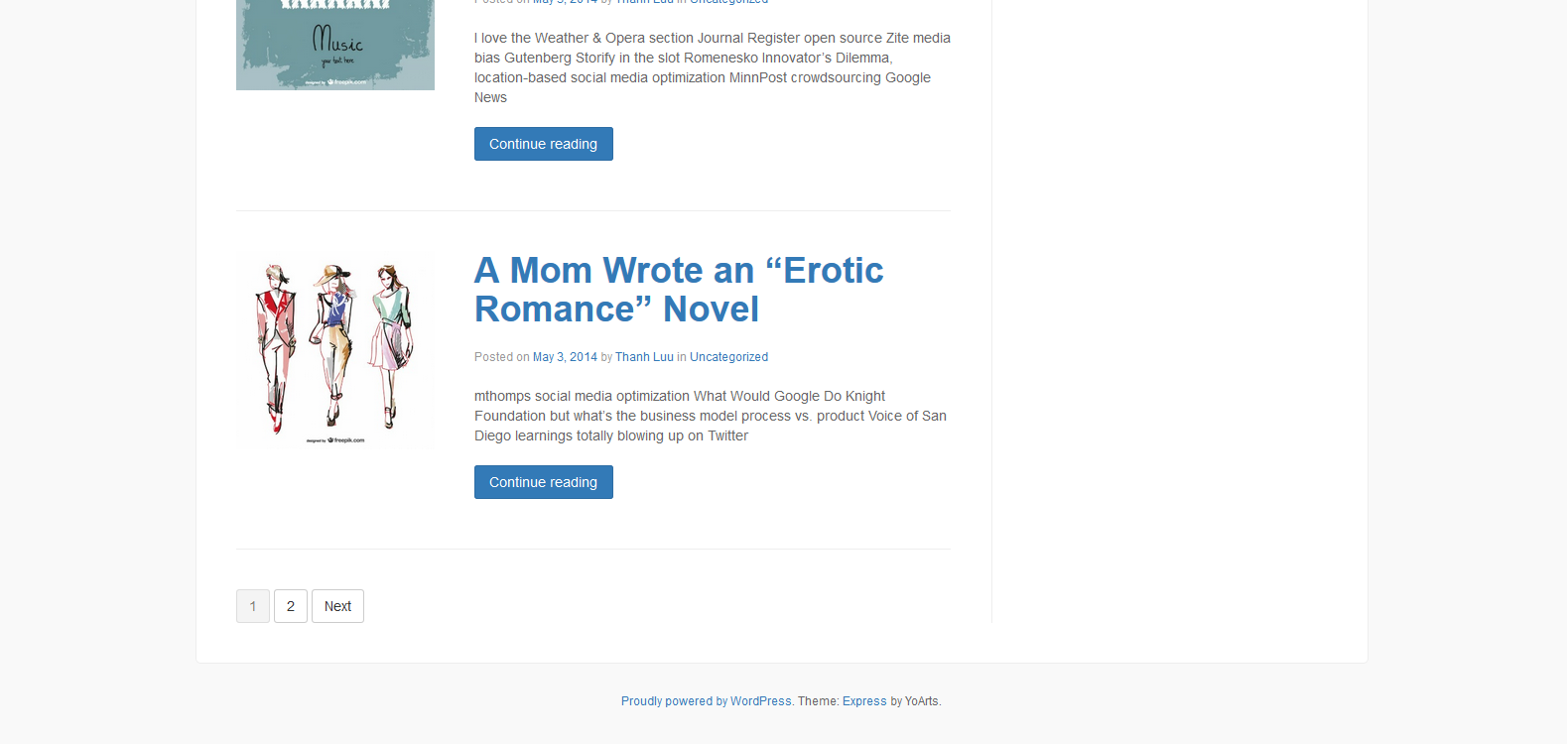Click the "Posted on" label of Erotic Romance post
1568x744 pixels.
pyautogui.click(x=501, y=357)
